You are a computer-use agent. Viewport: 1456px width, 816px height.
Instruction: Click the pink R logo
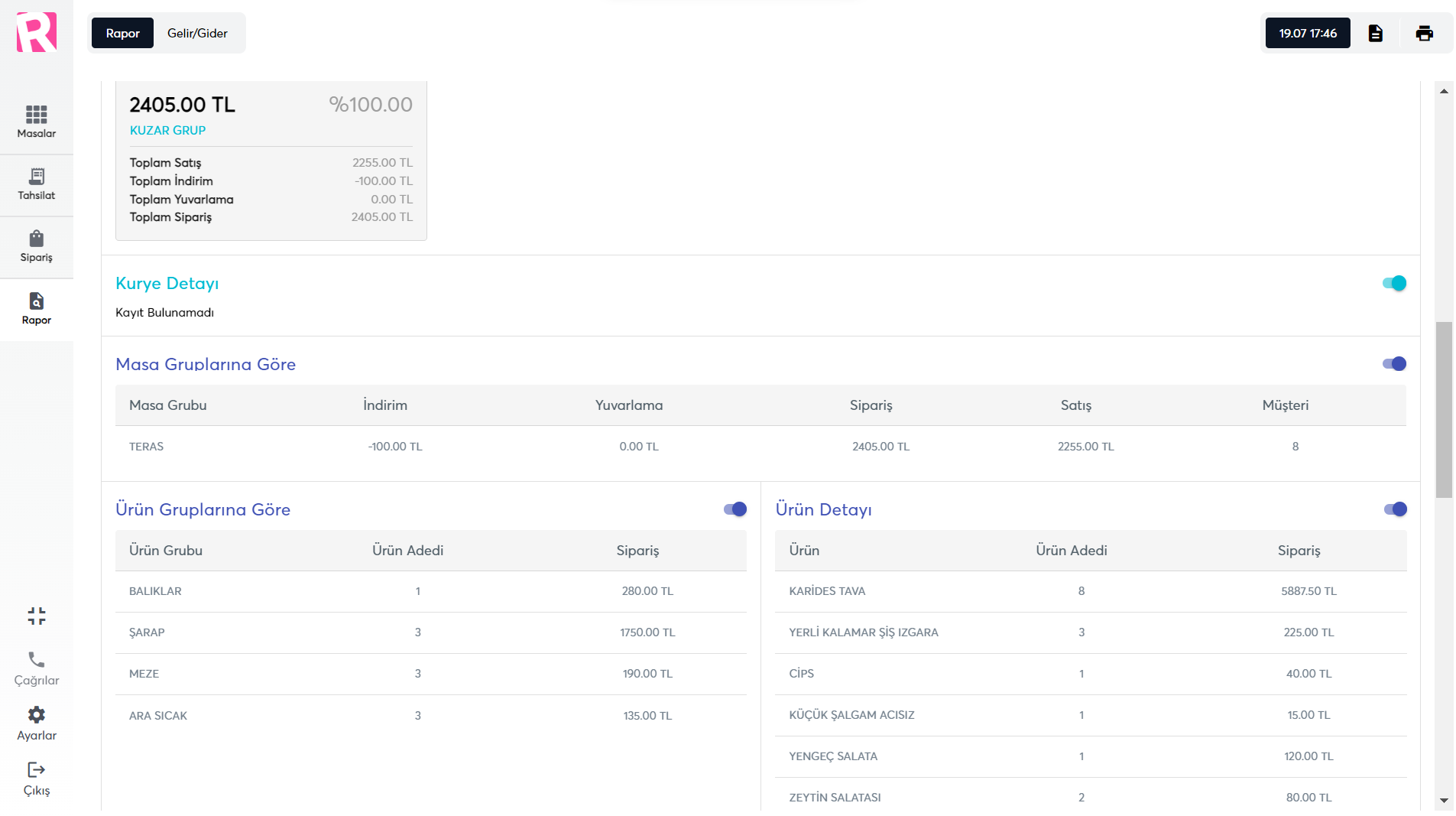[x=36, y=32]
